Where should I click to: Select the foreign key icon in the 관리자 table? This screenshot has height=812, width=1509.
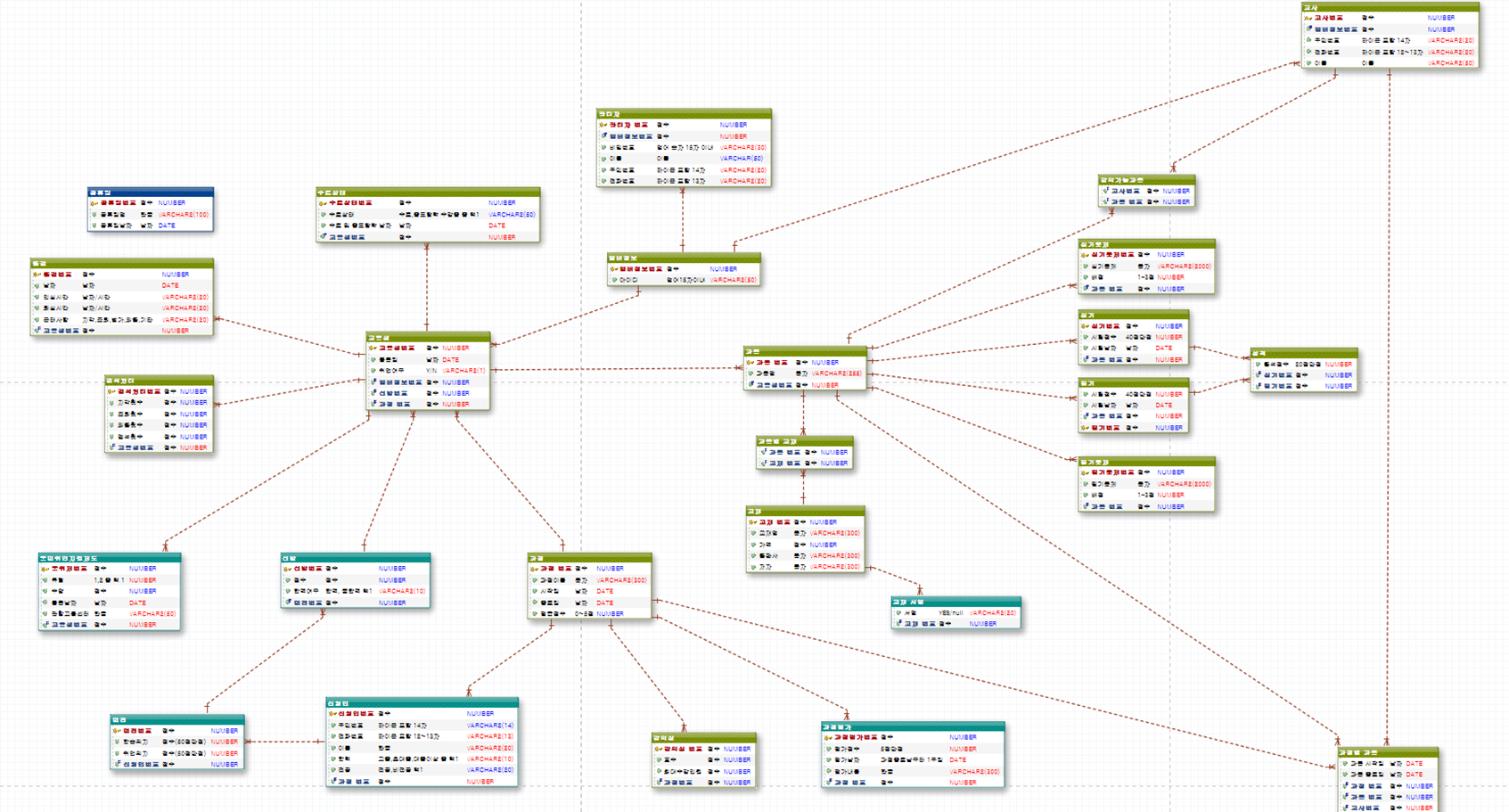604,136
